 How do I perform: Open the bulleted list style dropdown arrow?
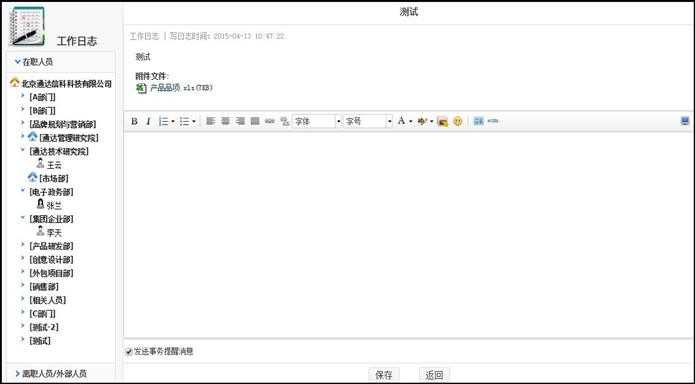pyautogui.click(x=194, y=121)
